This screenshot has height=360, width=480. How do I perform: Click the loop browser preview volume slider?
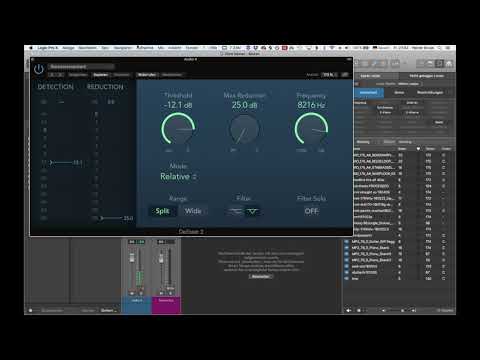point(397,310)
